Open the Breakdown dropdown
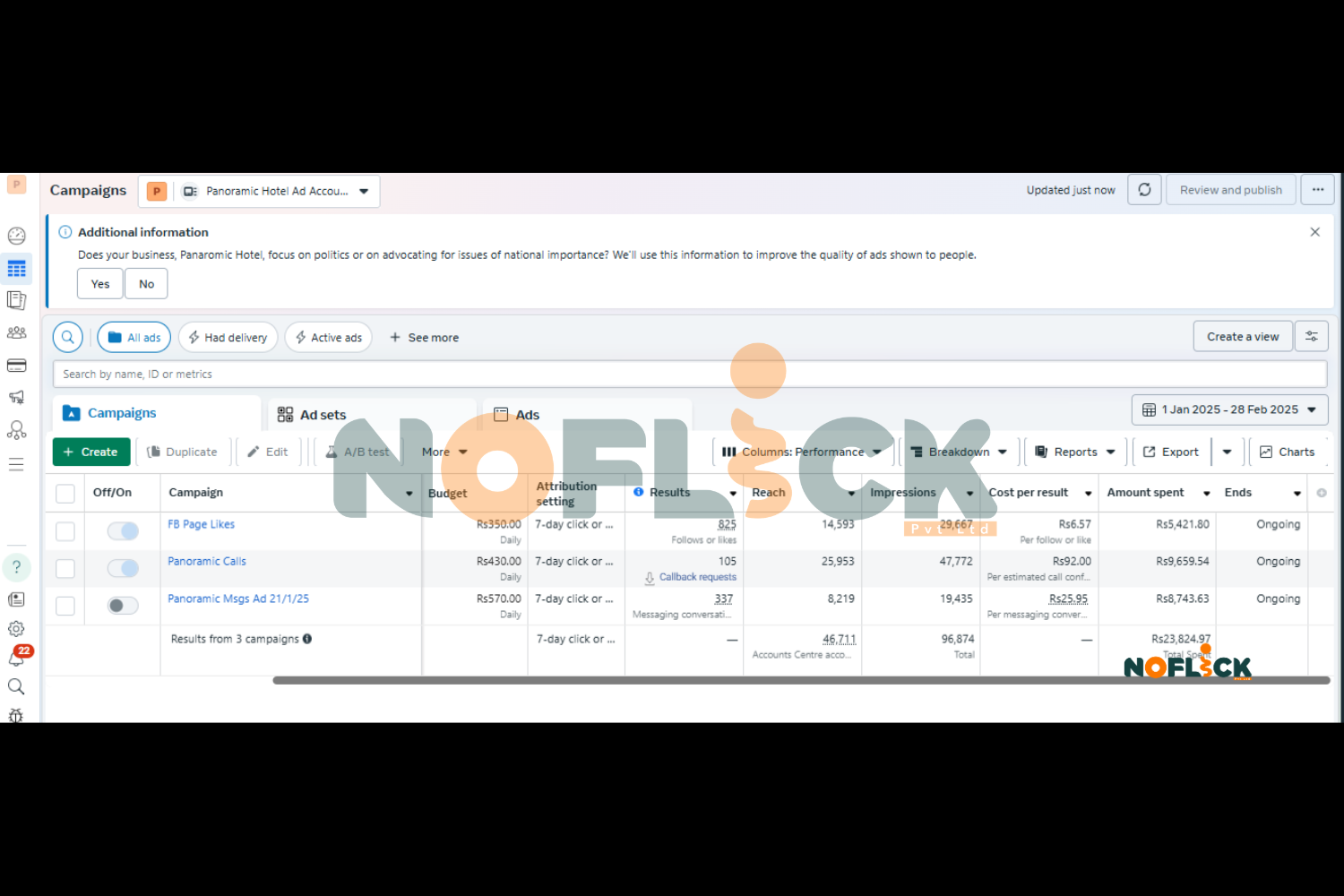The width and height of the screenshot is (1344, 896). (x=959, y=452)
